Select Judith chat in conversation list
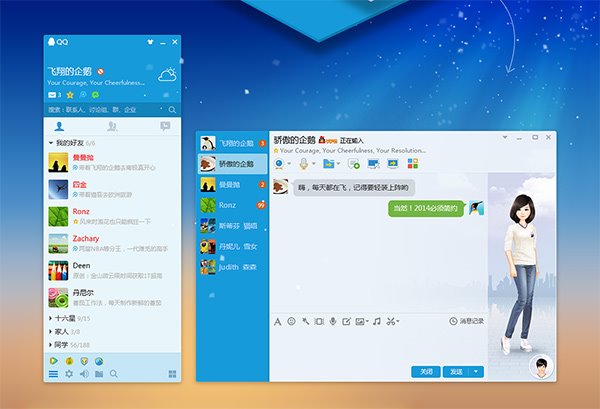 (232, 267)
